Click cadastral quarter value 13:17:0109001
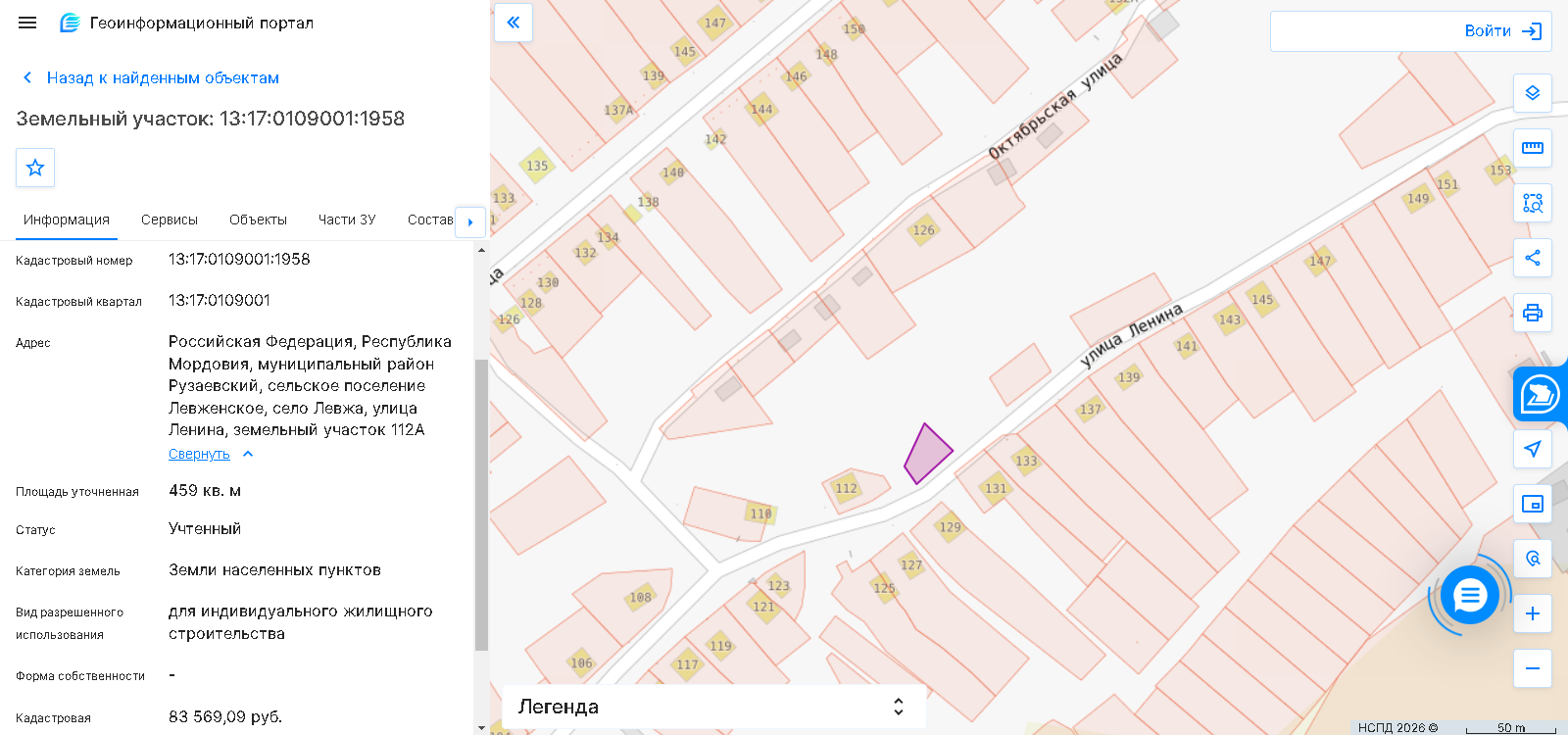The image size is (1568, 735). pyautogui.click(x=220, y=300)
